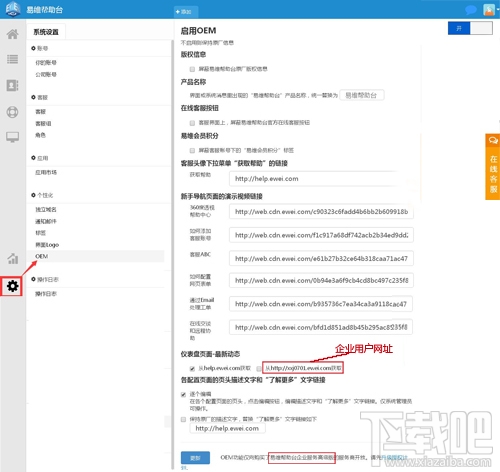Check the 版权信息 hide copyright checkbox

[x=192, y=69]
